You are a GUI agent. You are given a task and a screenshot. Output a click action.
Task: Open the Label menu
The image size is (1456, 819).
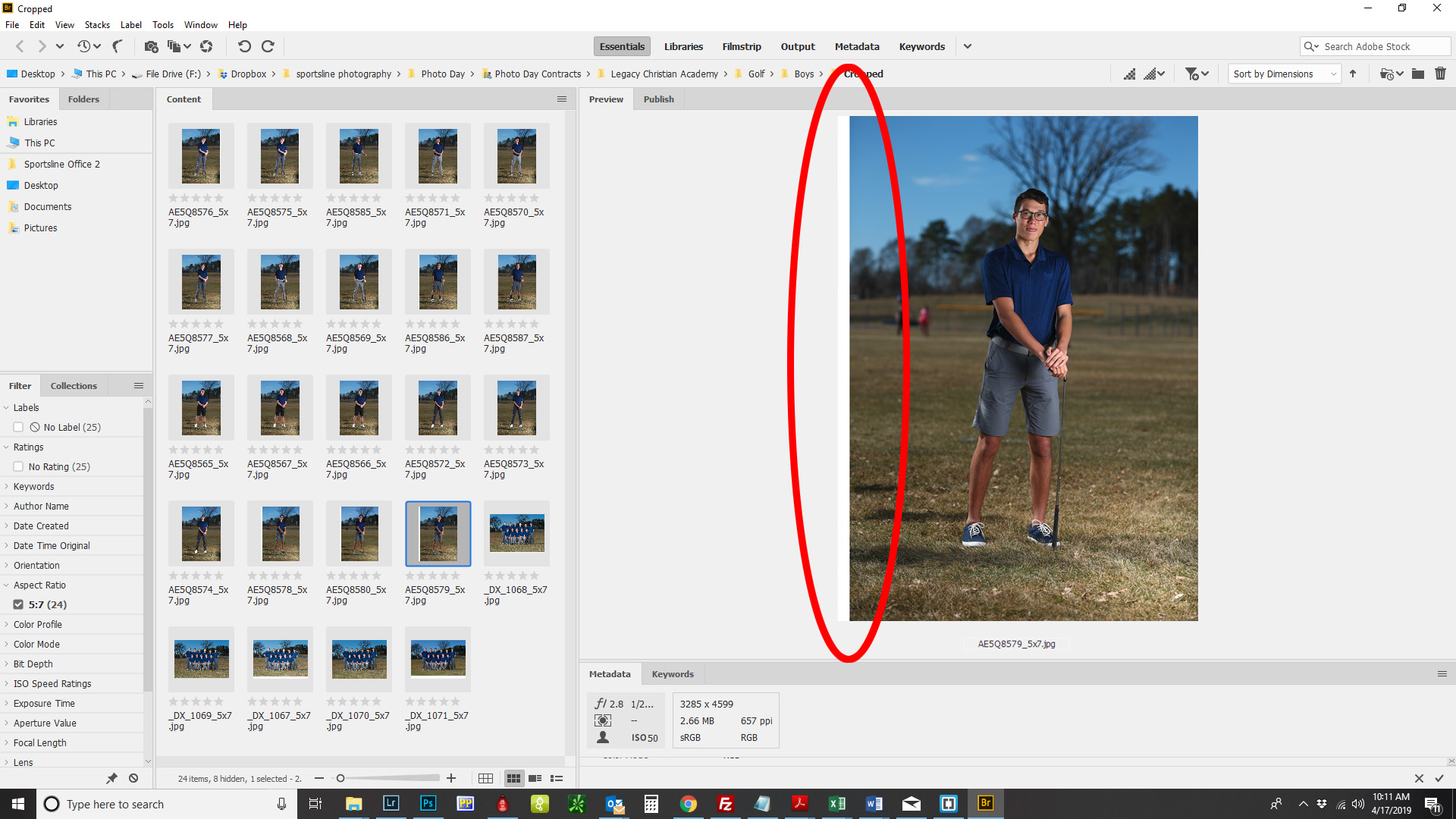click(x=131, y=25)
